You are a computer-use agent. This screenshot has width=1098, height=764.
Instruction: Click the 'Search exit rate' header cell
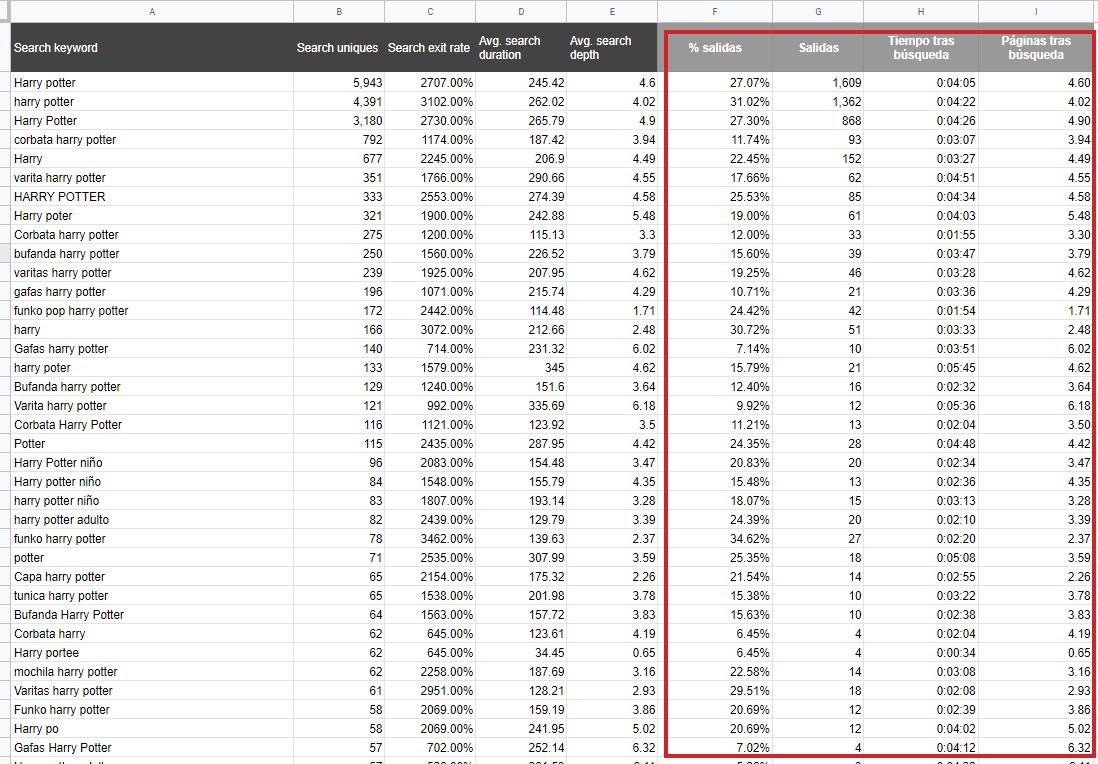[x=430, y=48]
